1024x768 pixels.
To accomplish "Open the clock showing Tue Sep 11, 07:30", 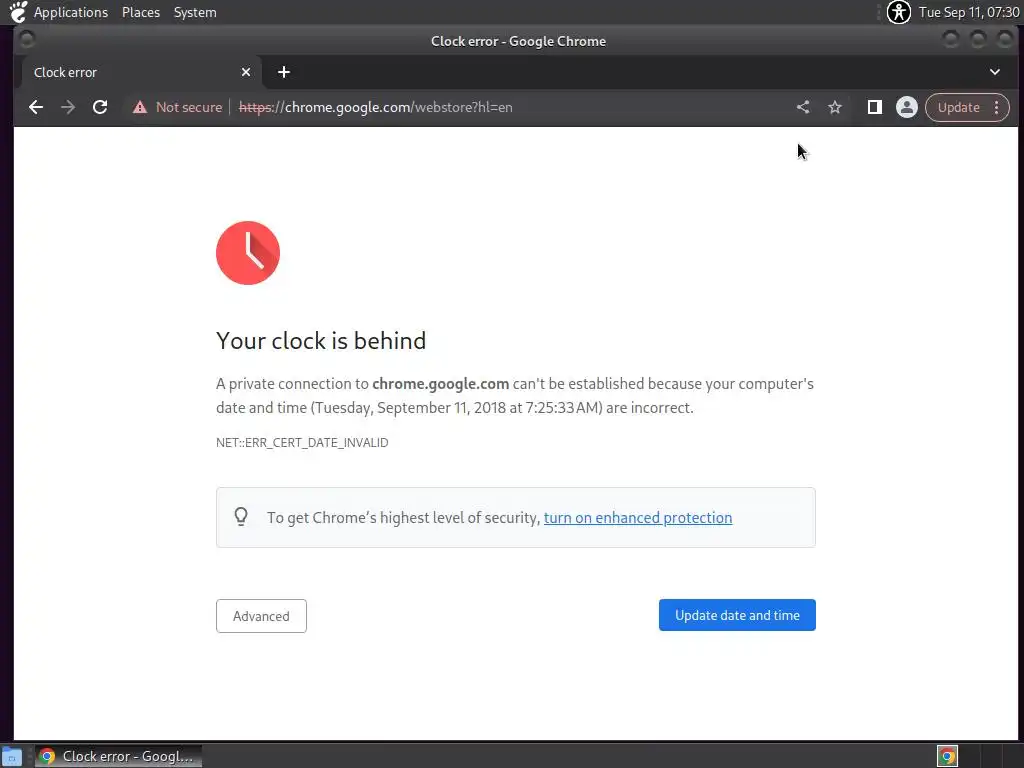I will click(x=968, y=12).
